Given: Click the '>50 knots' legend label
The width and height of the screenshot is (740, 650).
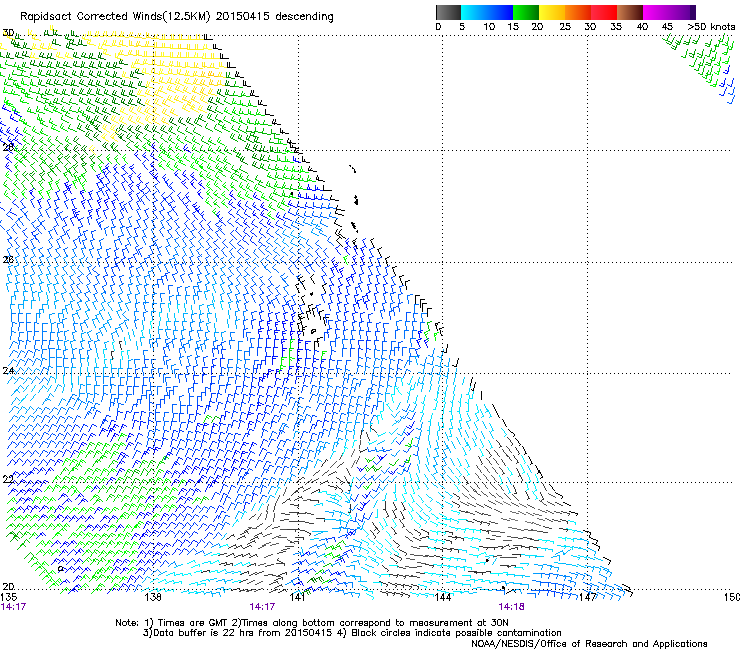Looking at the screenshot, I should click(711, 27).
